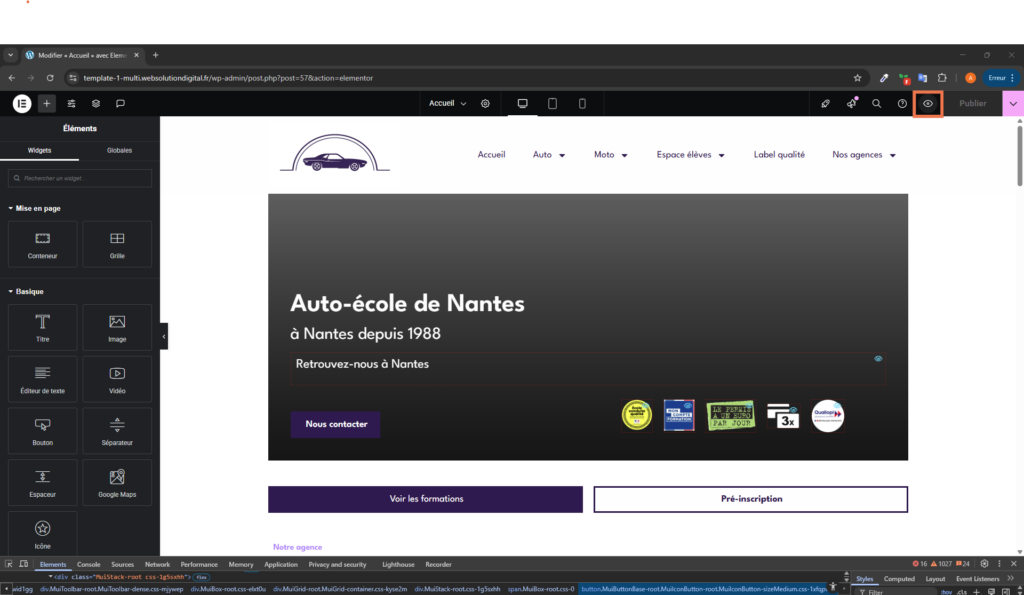Click the Nous contacter button
The height and width of the screenshot is (595, 1024).
point(335,424)
